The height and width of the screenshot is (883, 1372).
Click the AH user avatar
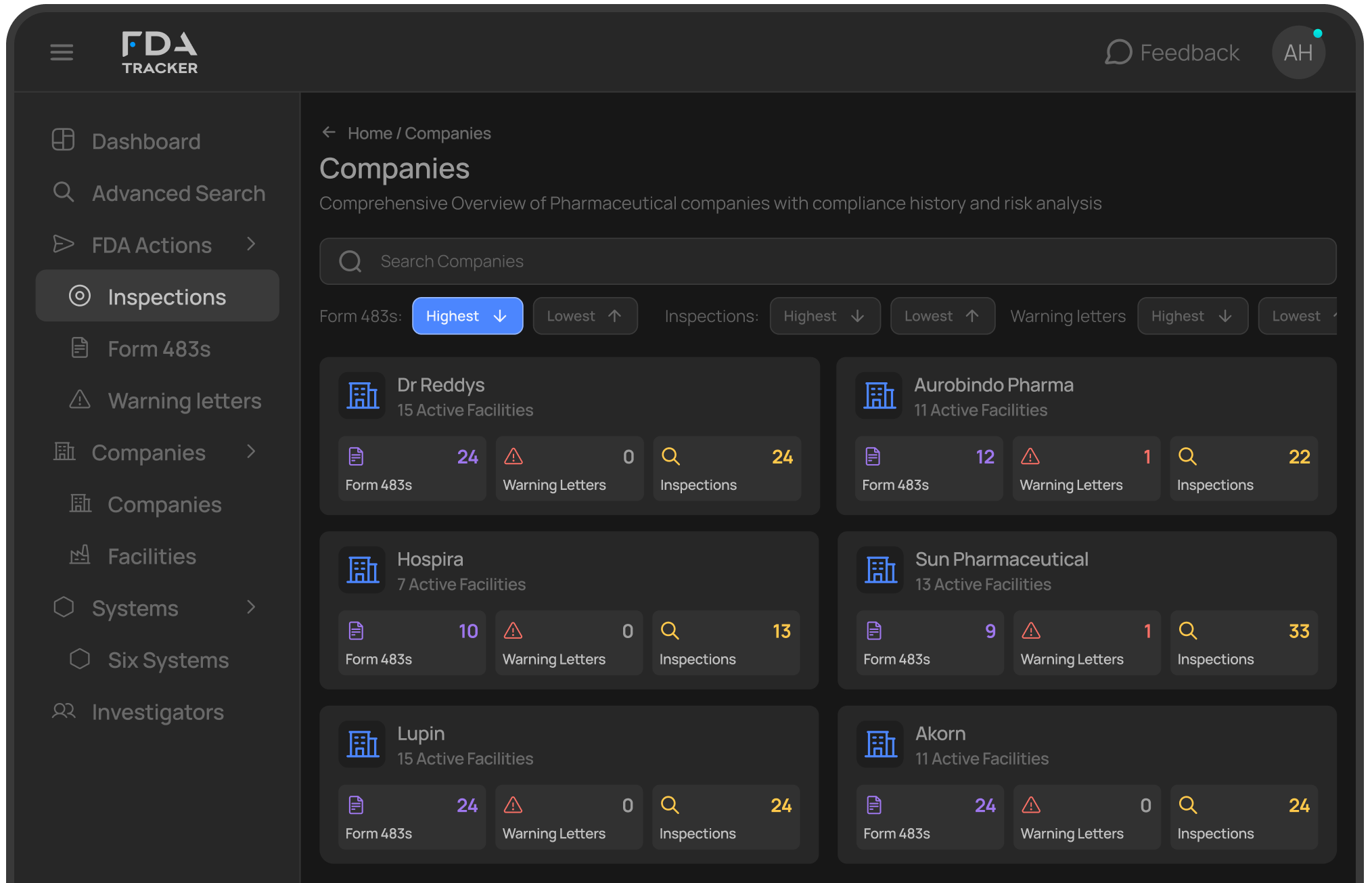1298,53
